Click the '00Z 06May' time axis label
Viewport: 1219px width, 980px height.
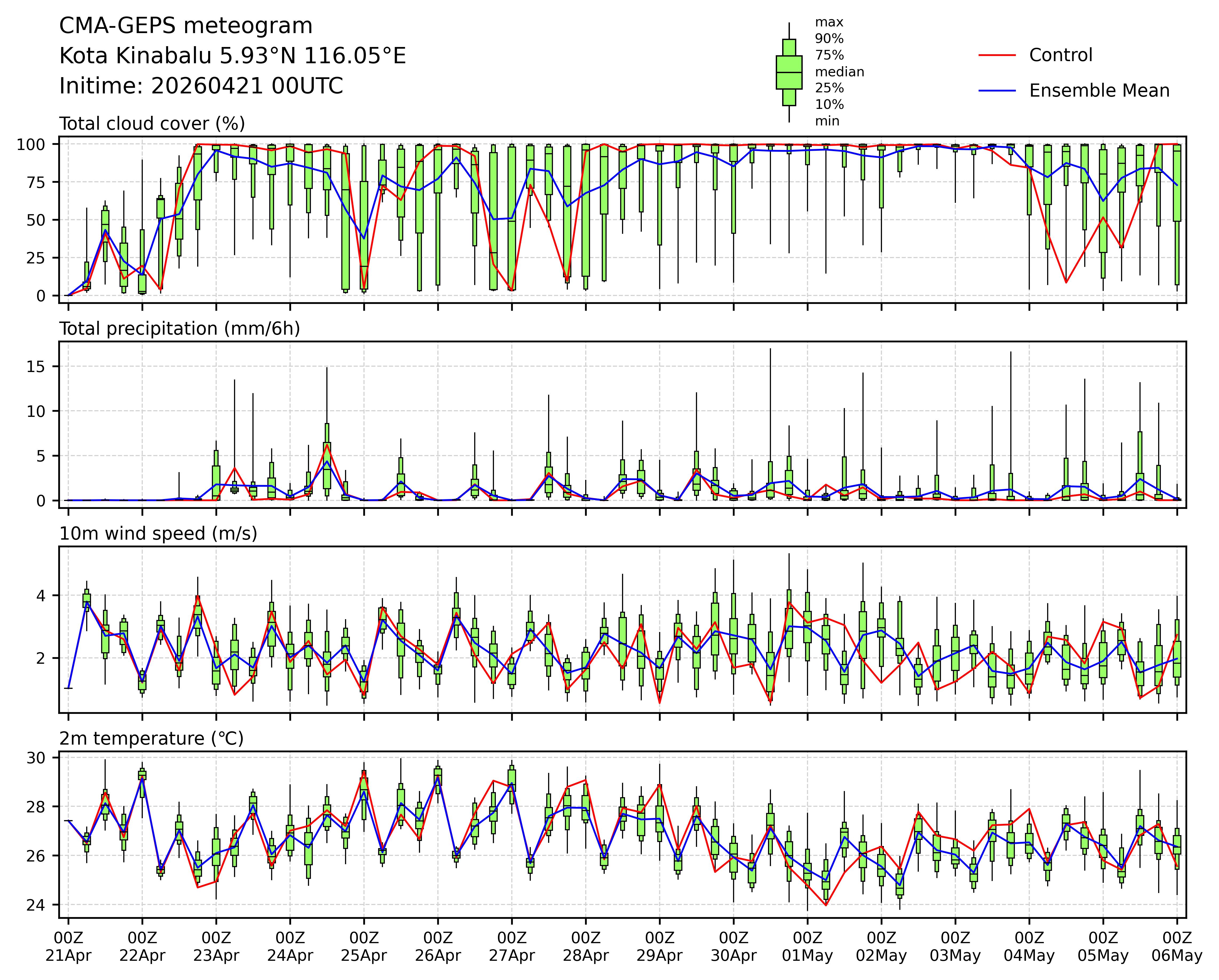[x=1177, y=947]
